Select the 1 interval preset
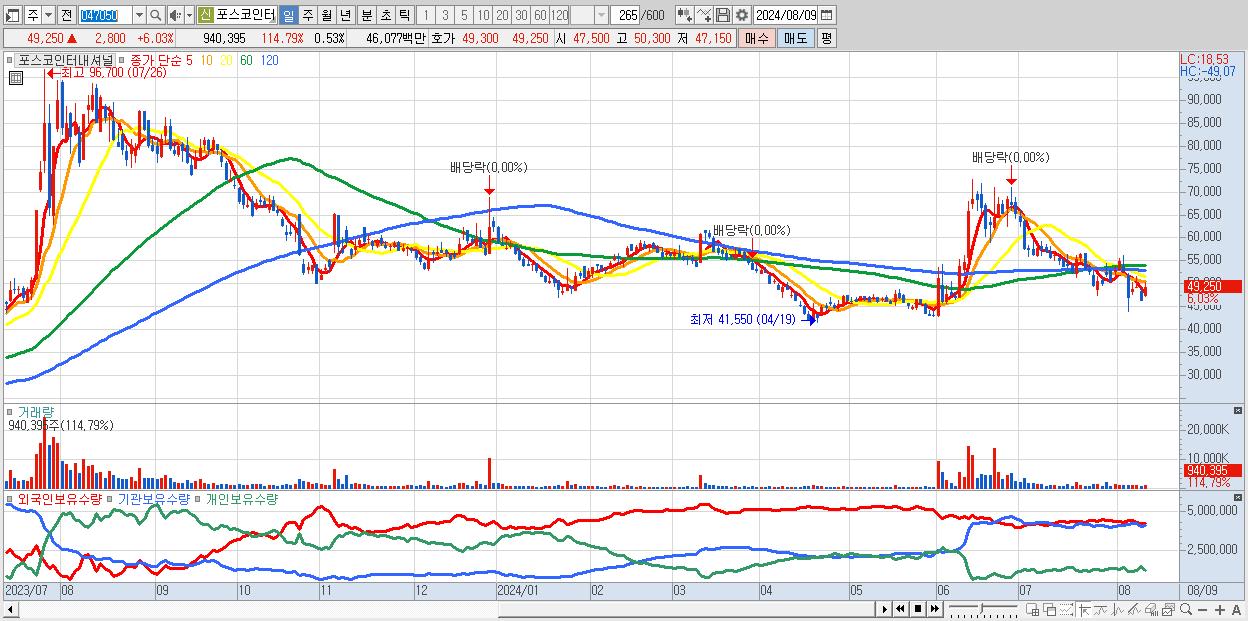 click(425, 15)
